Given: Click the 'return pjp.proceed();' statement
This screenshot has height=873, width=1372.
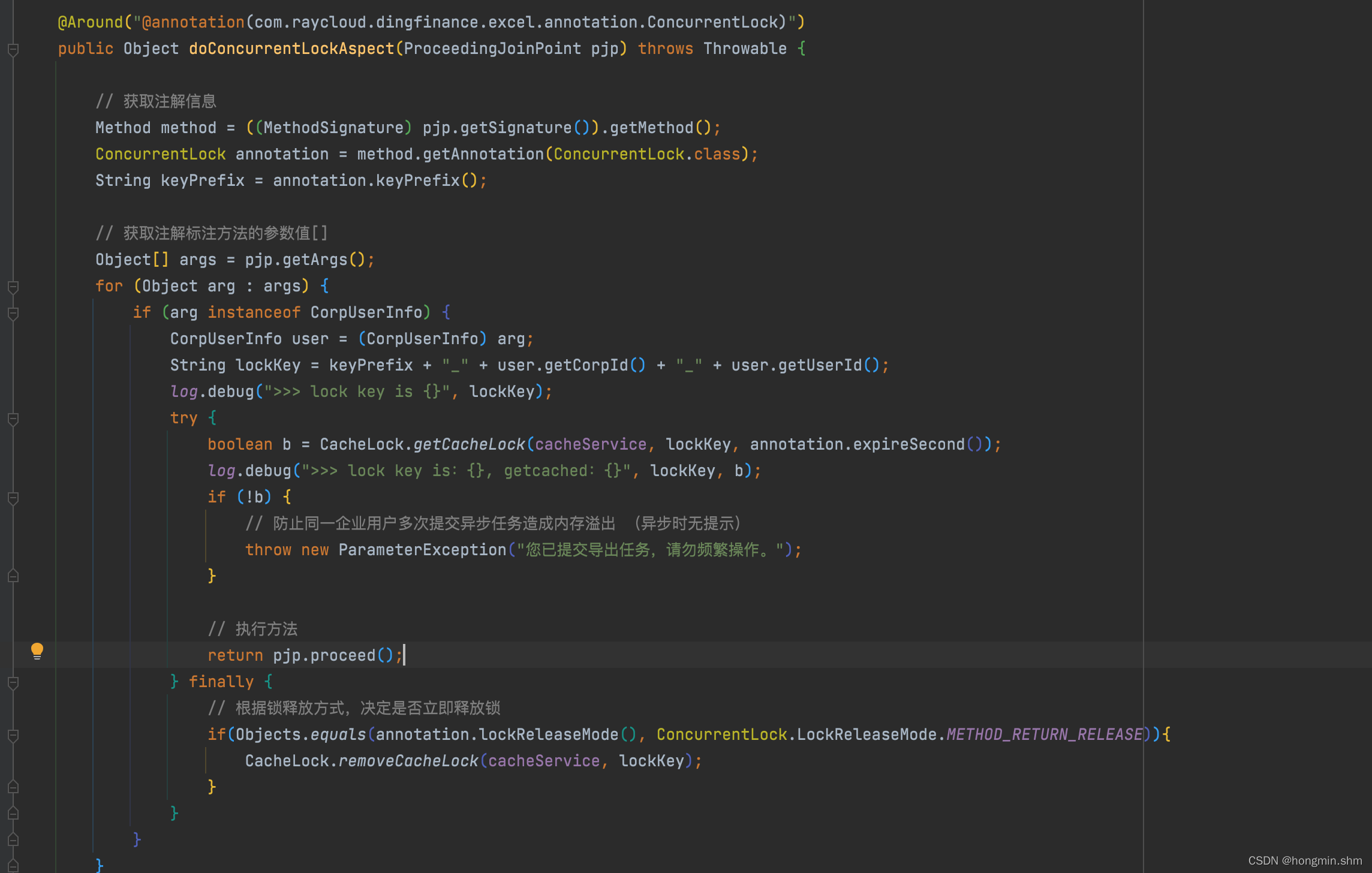Looking at the screenshot, I should click(x=305, y=655).
